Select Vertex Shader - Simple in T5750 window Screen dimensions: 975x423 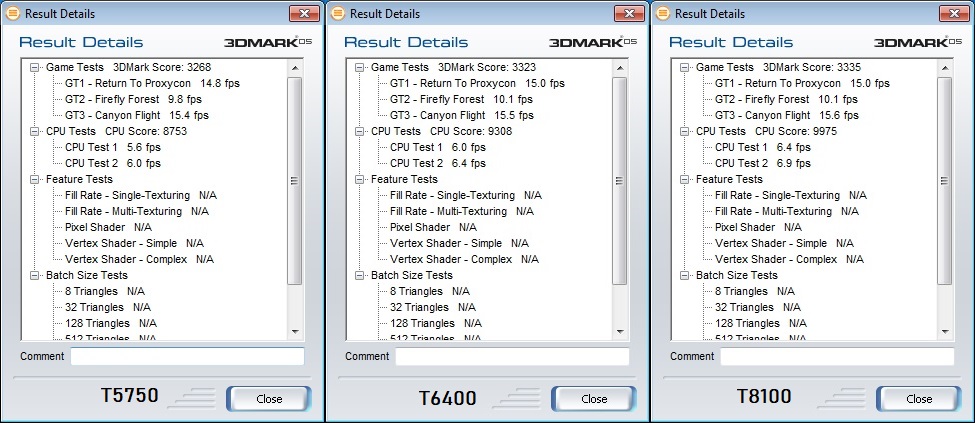click(134, 244)
